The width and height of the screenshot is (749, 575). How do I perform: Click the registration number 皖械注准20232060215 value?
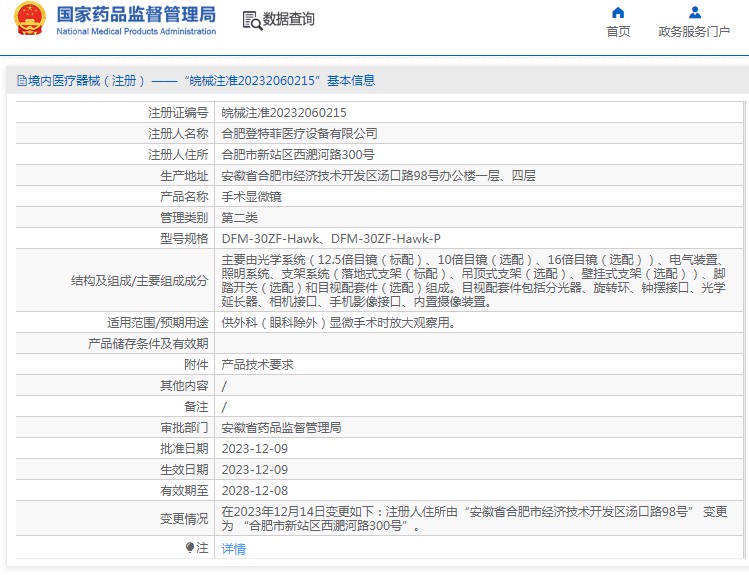tap(284, 113)
